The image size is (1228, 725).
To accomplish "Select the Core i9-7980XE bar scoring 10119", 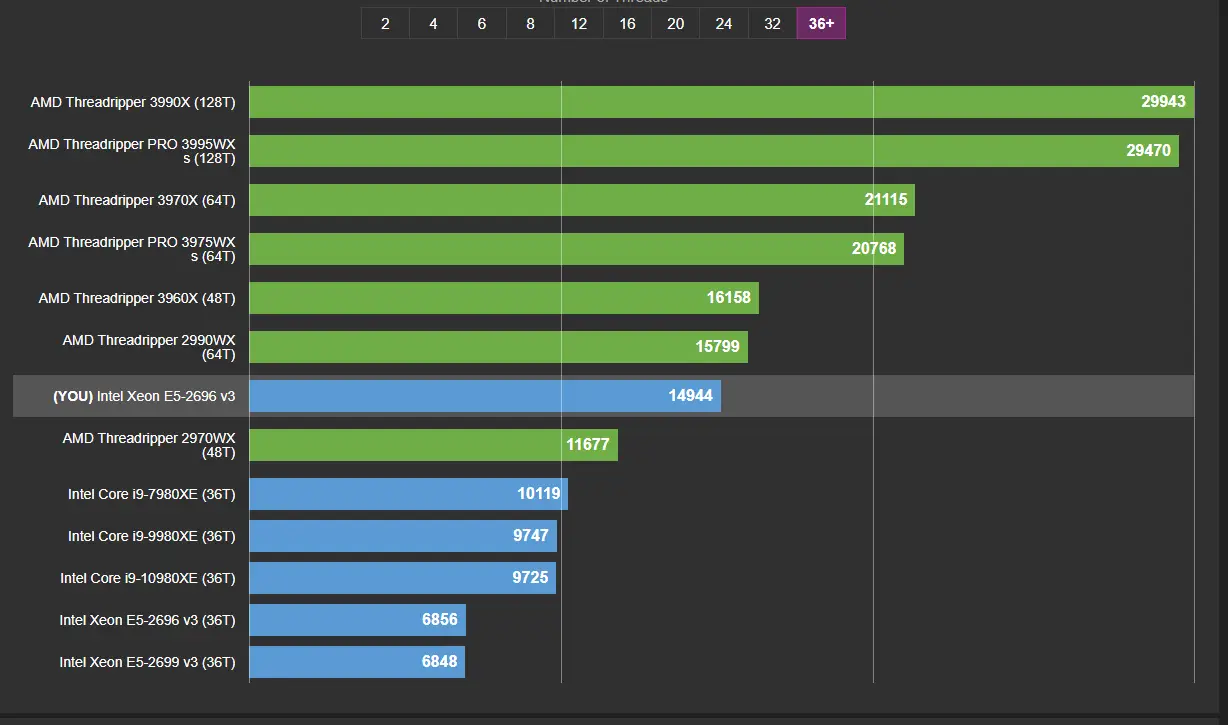I will [409, 494].
